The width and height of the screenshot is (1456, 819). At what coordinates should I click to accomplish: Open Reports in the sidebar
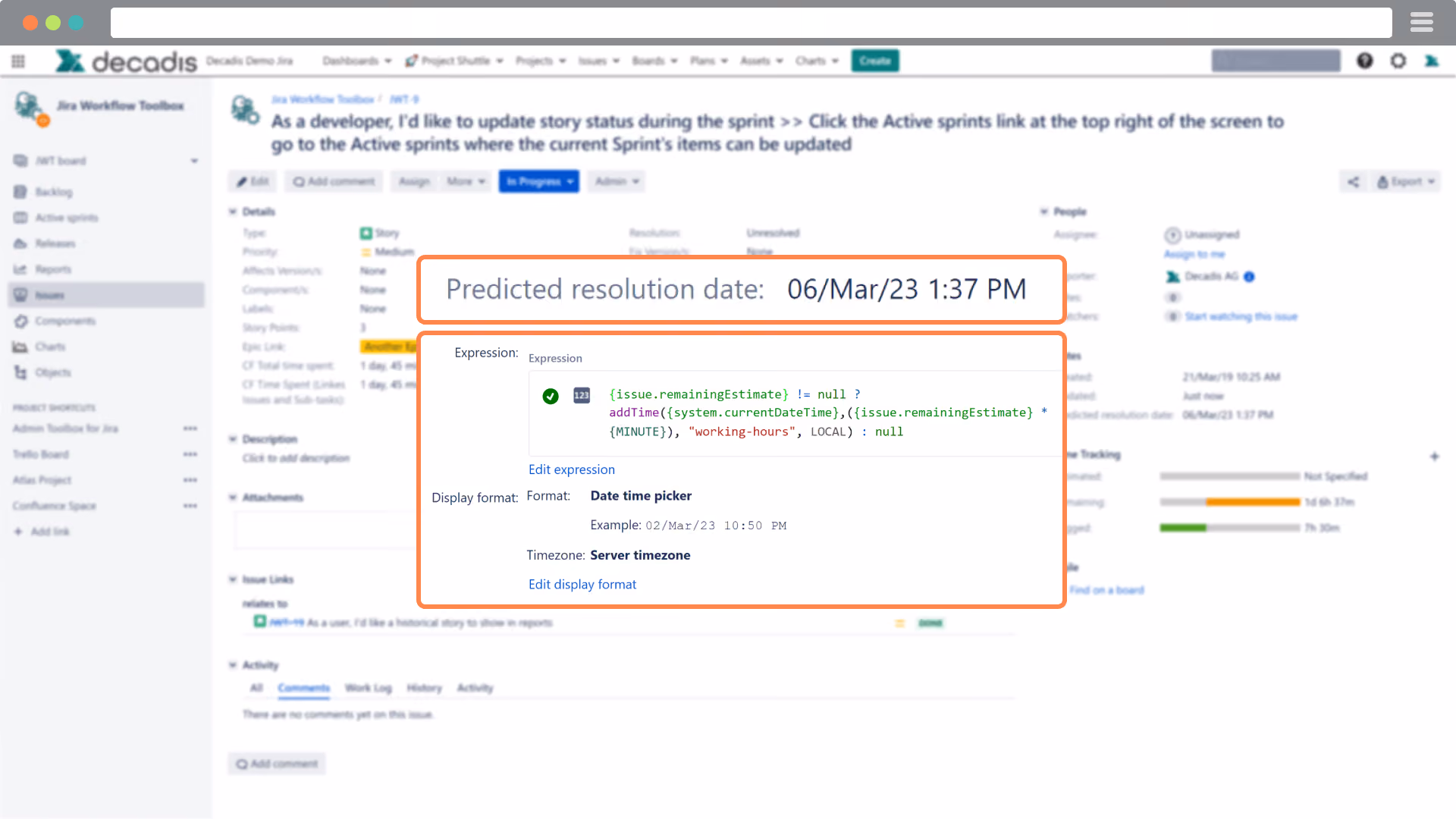pyautogui.click(x=53, y=269)
